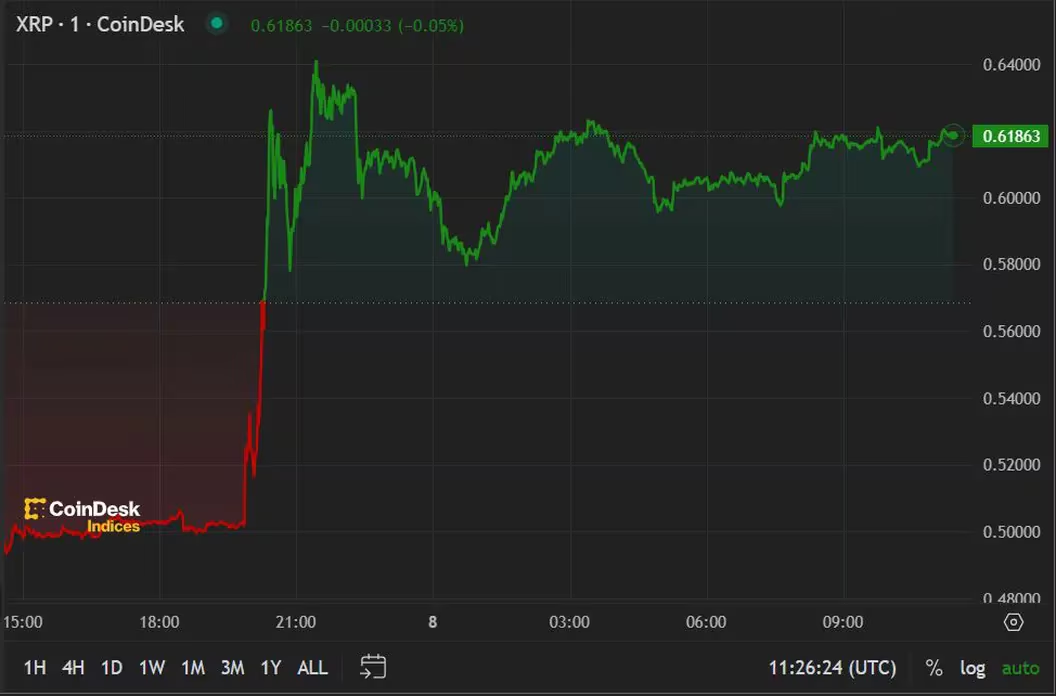
Task: Select the 1D timeframe
Action: point(110,667)
